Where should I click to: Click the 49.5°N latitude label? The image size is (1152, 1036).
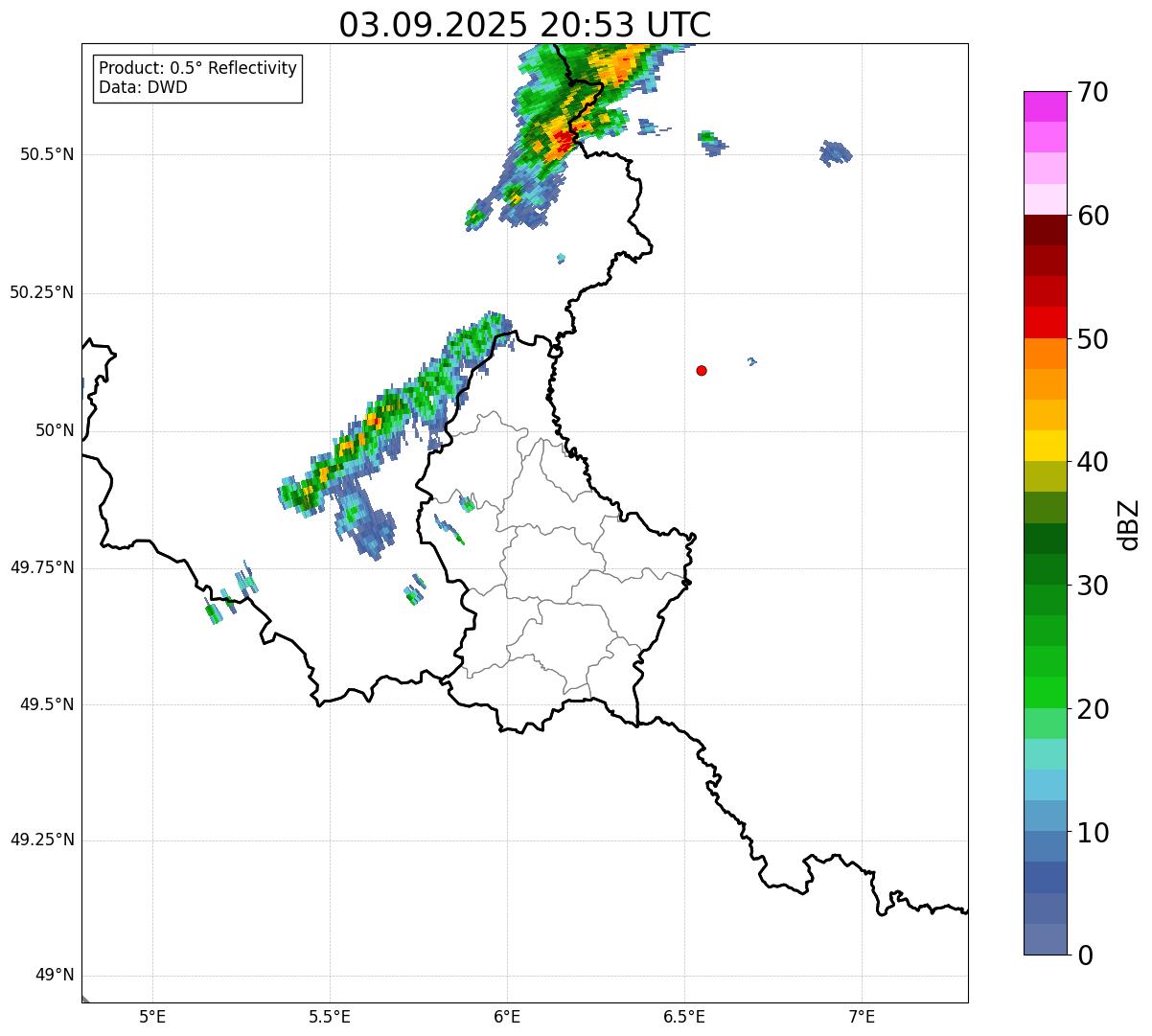47,704
